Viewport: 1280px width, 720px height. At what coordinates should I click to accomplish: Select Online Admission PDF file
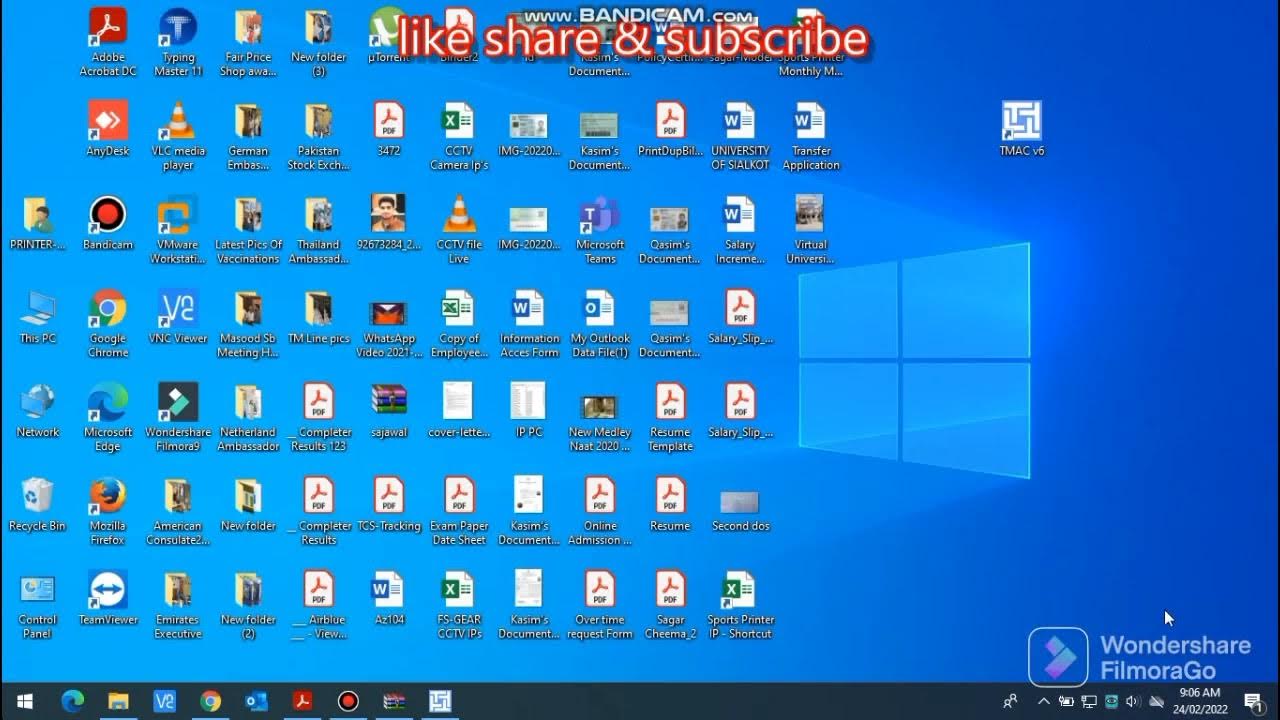600,512
